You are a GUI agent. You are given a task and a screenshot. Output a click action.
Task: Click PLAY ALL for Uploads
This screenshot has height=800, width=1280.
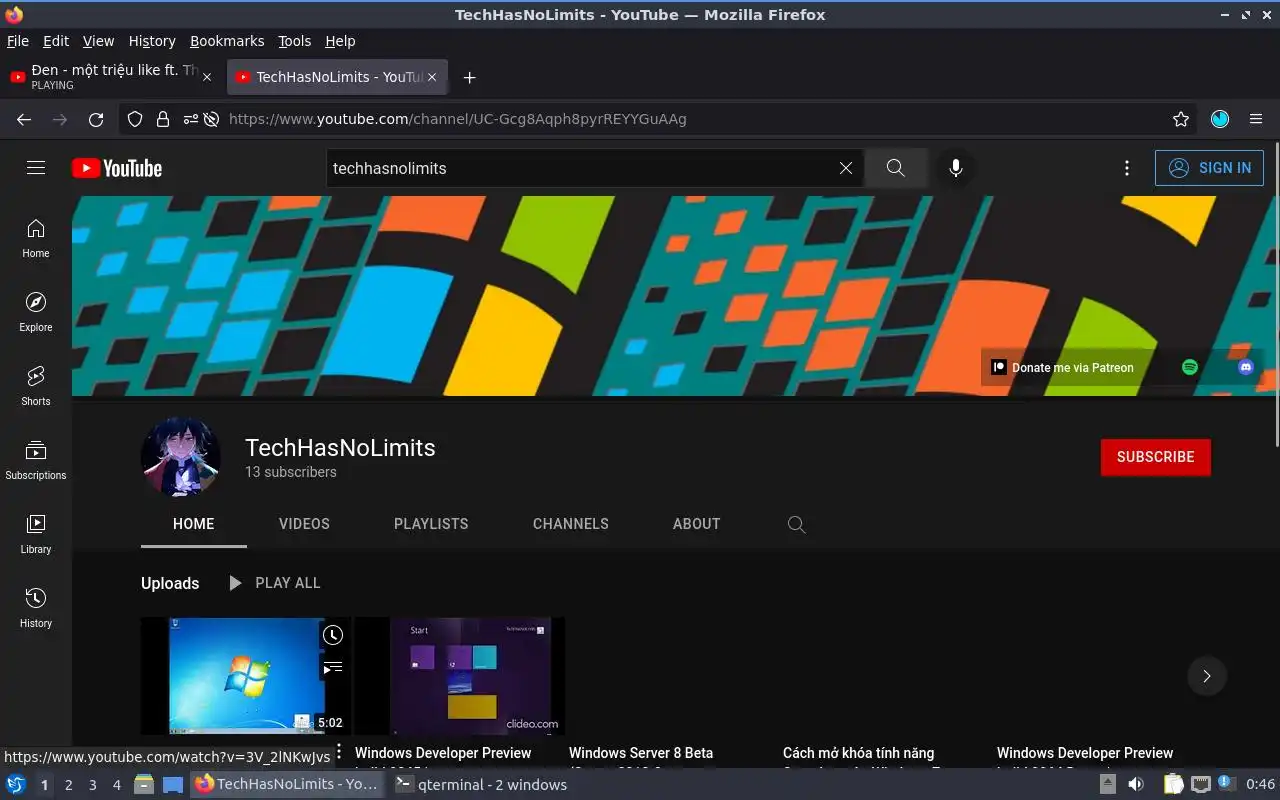point(274,583)
